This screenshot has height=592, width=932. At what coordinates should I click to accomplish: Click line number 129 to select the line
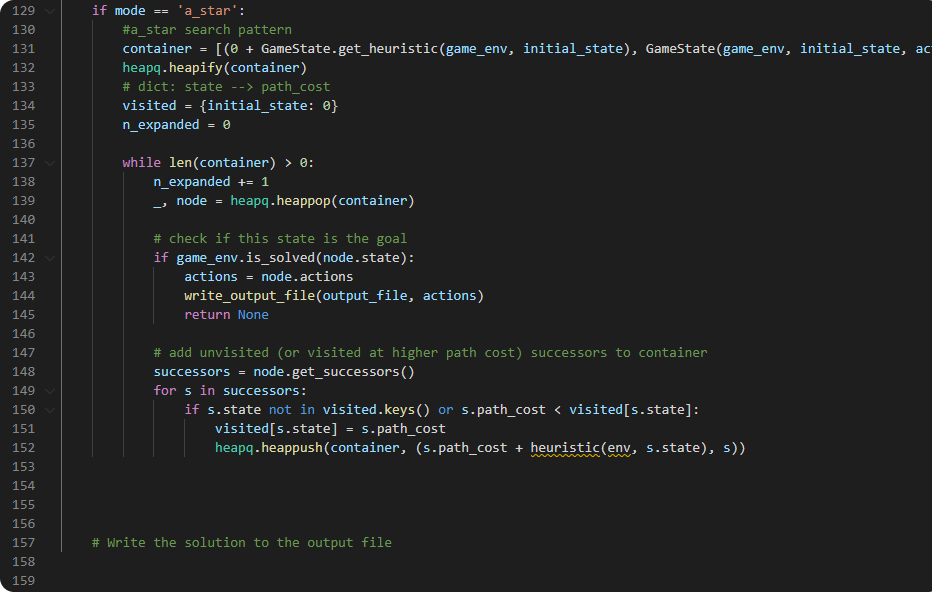(x=23, y=10)
